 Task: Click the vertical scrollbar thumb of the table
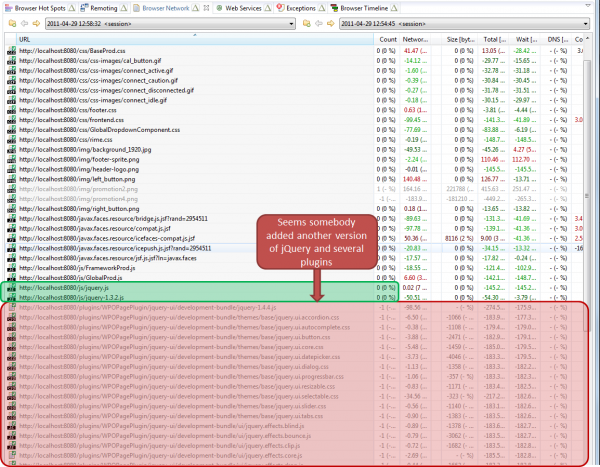[x=587, y=195]
